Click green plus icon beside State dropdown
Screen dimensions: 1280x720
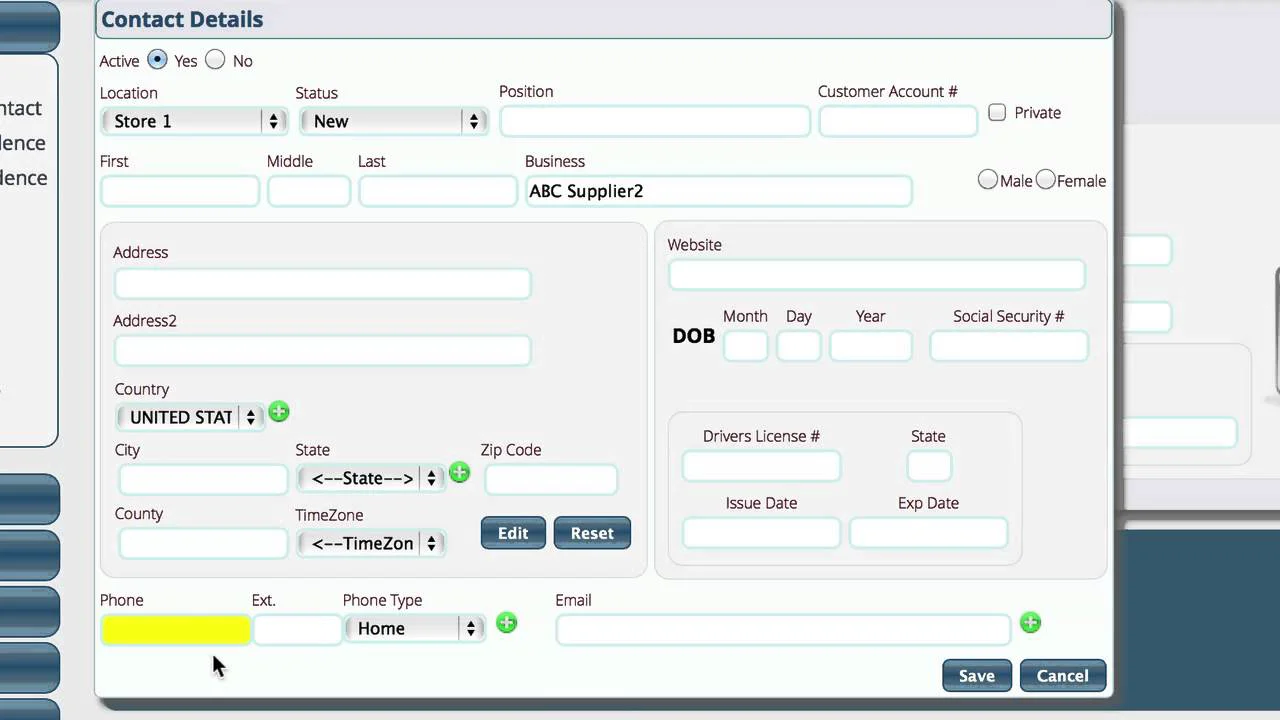pos(459,473)
